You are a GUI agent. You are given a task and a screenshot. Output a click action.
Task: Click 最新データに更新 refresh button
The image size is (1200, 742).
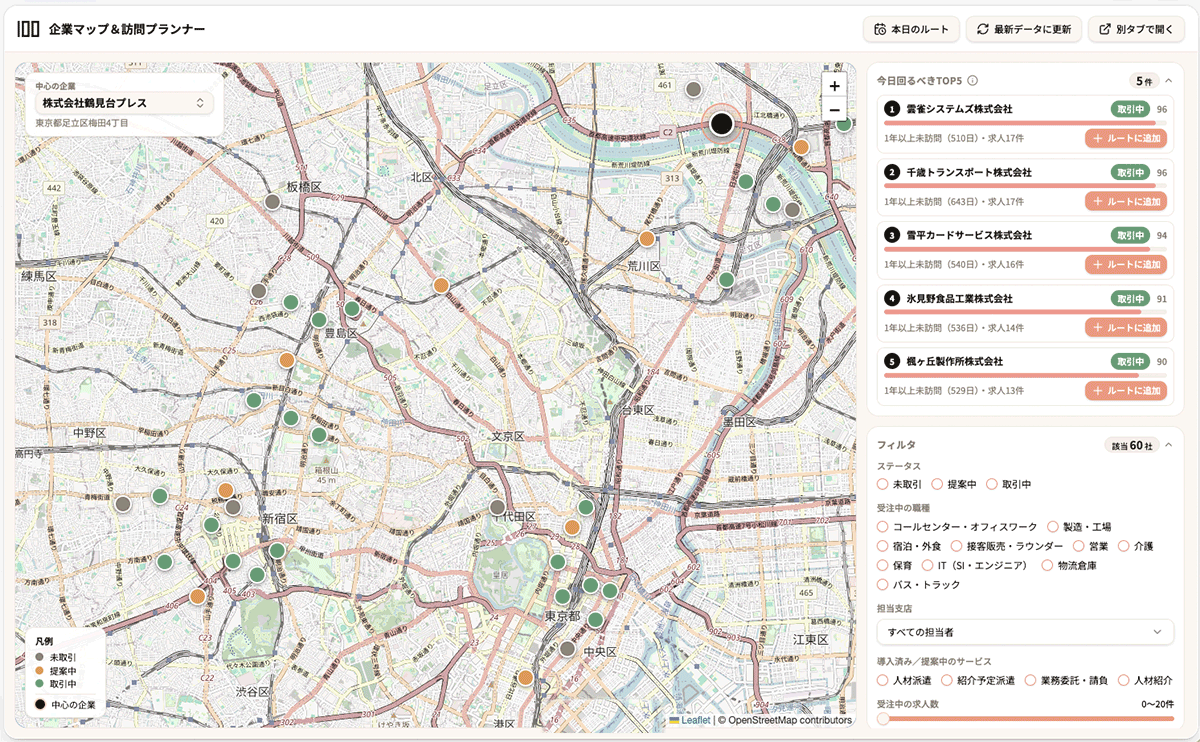coord(1024,29)
